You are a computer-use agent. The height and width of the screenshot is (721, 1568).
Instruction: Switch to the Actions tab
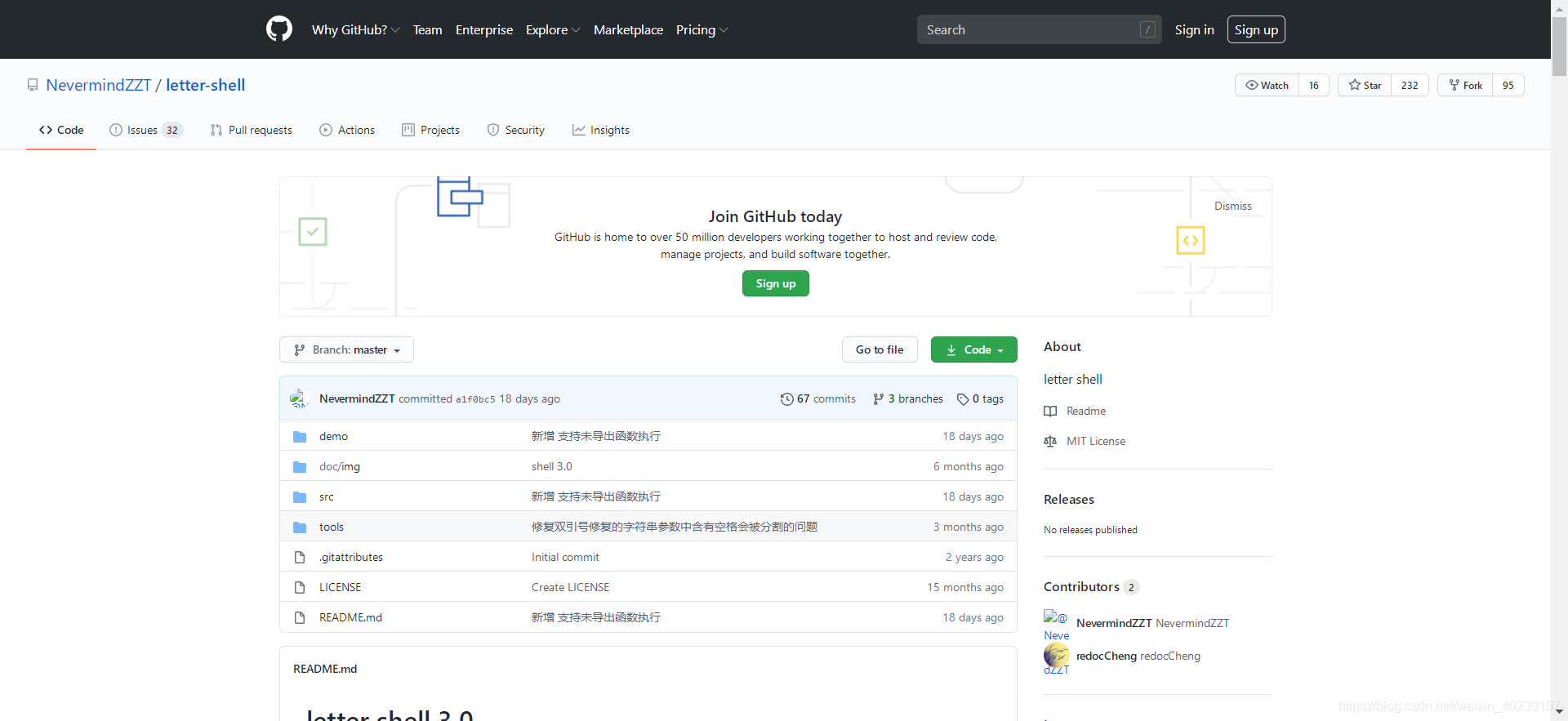click(x=347, y=130)
